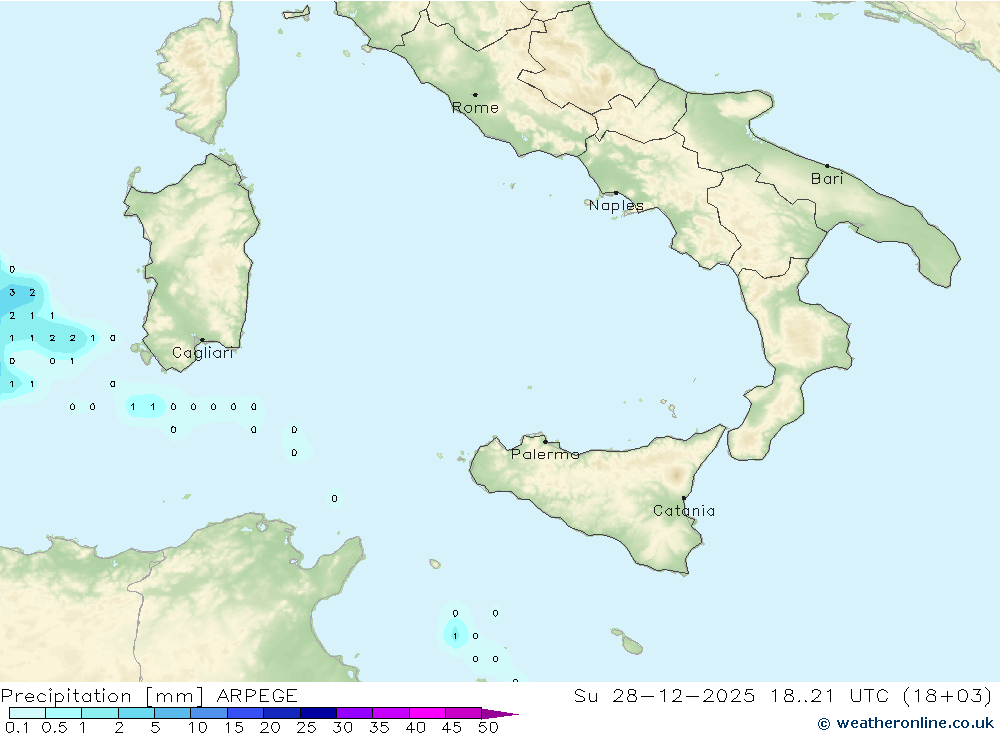The width and height of the screenshot is (1000, 733).
Task: Click the weatheronline.co.uk copyright link
Action: click(x=906, y=723)
